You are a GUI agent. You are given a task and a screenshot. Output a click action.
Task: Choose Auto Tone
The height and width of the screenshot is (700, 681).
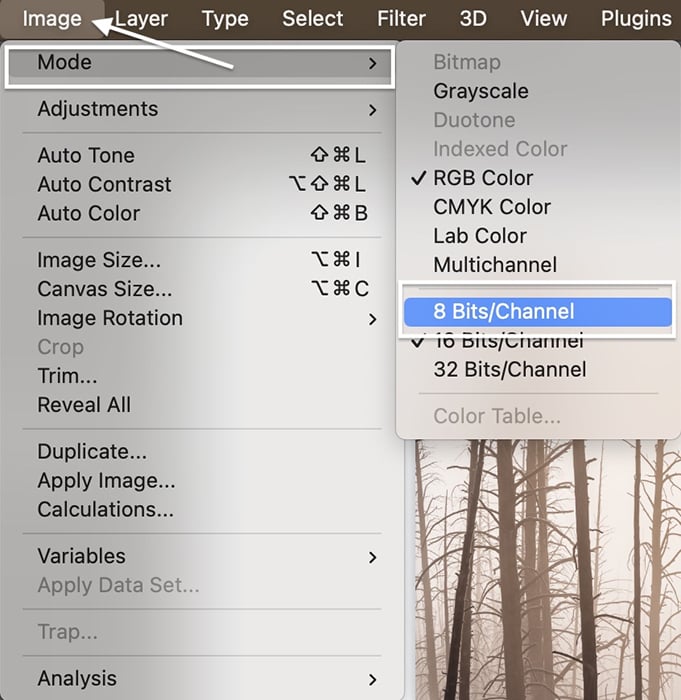tap(202, 155)
